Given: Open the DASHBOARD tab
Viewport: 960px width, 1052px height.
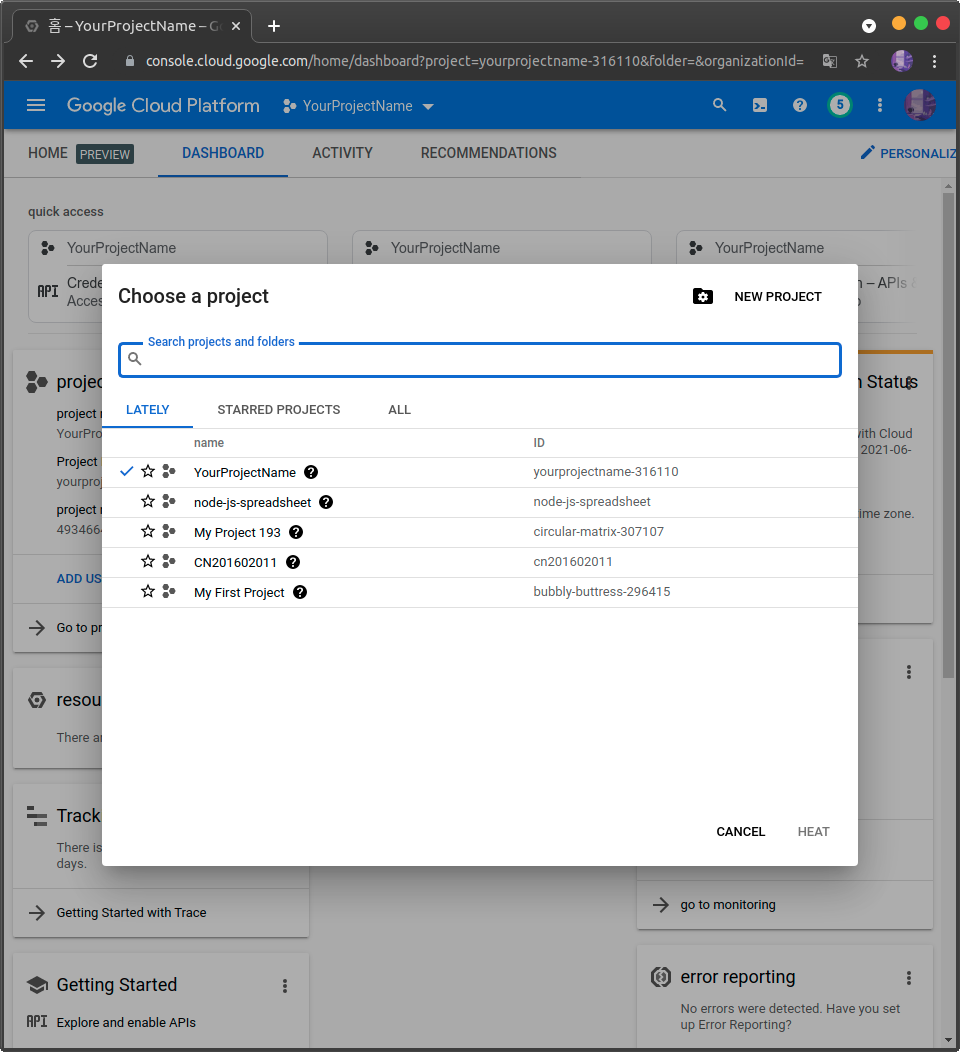Looking at the screenshot, I should (x=223, y=153).
